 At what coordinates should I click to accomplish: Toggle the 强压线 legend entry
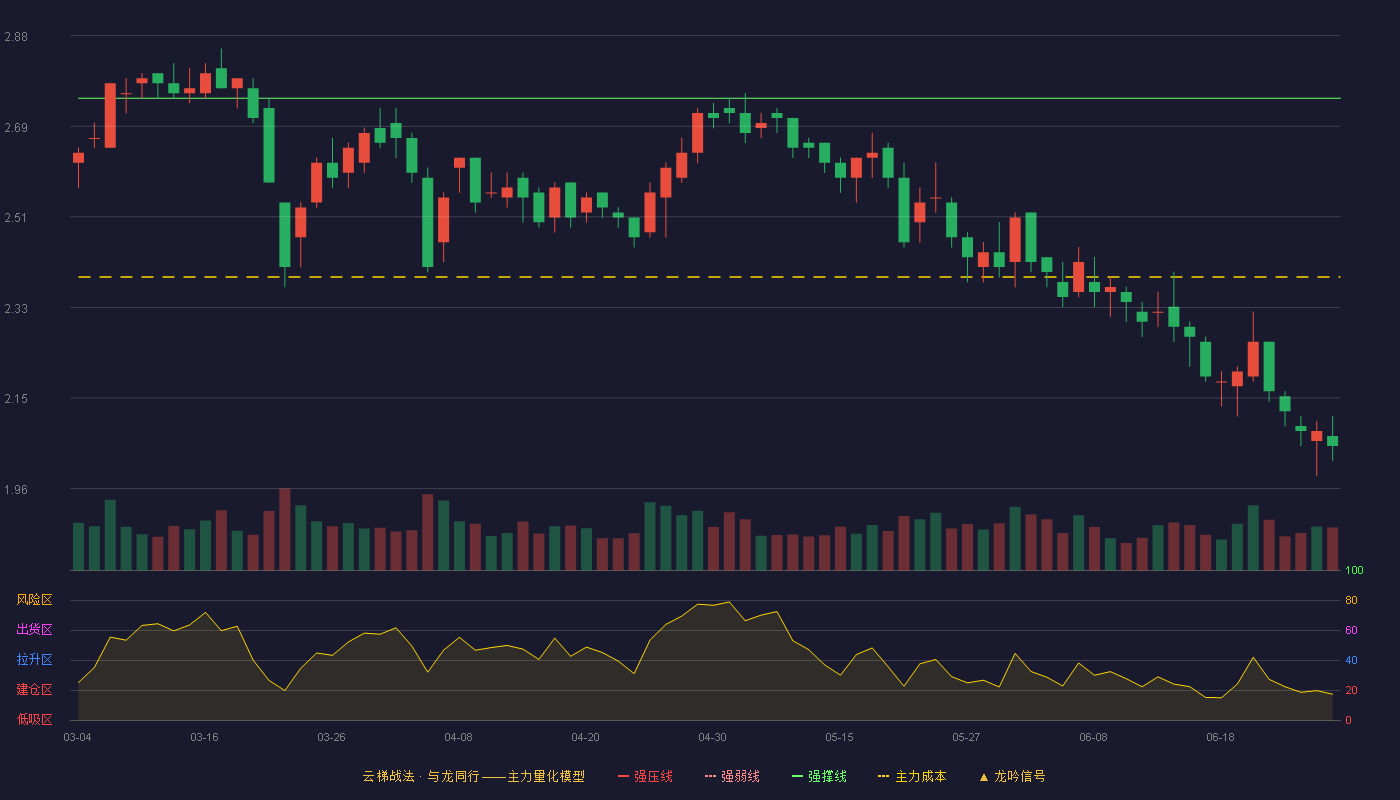(x=645, y=776)
